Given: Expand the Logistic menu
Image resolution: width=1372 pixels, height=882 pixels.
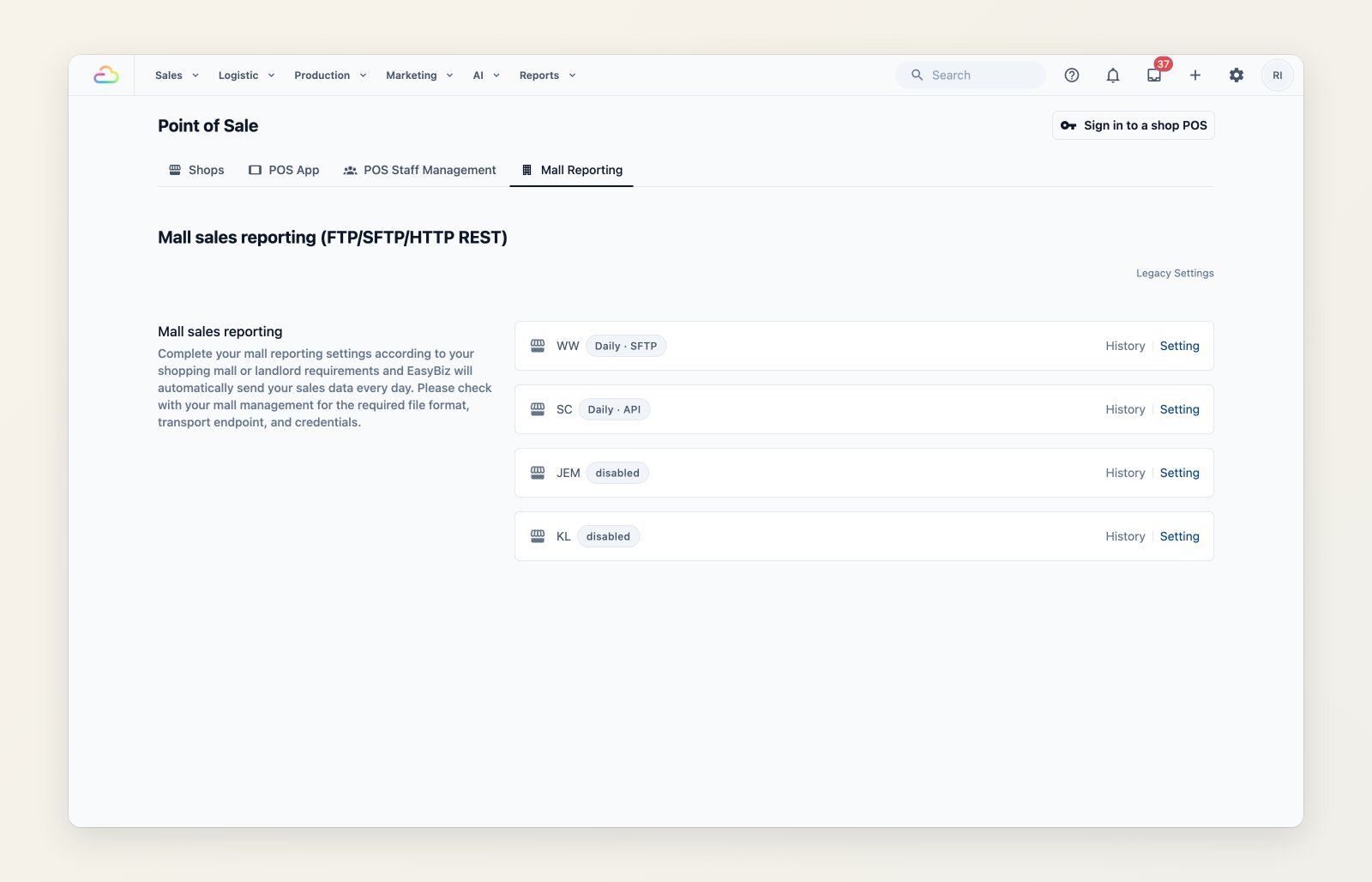Looking at the screenshot, I should coord(246,76).
